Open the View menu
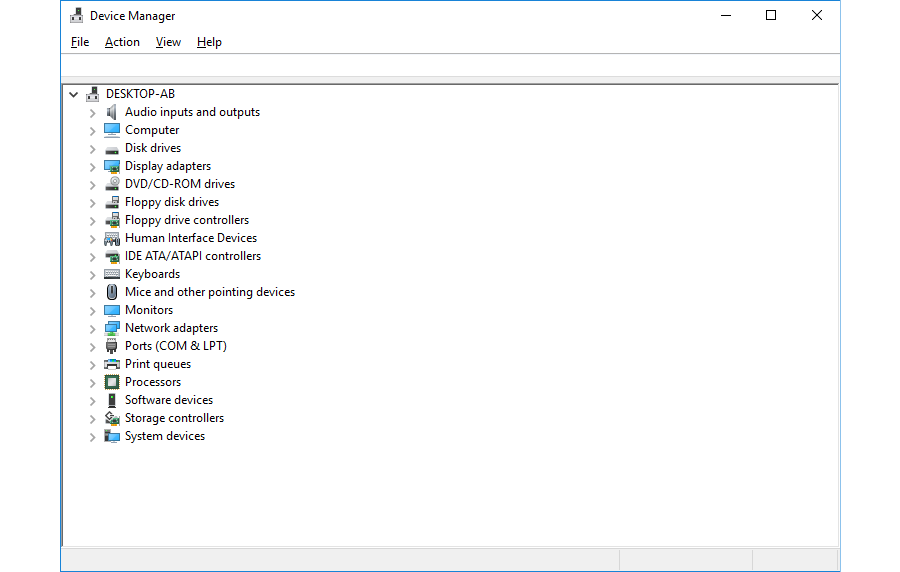This screenshot has height=572, width=900. point(168,42)
